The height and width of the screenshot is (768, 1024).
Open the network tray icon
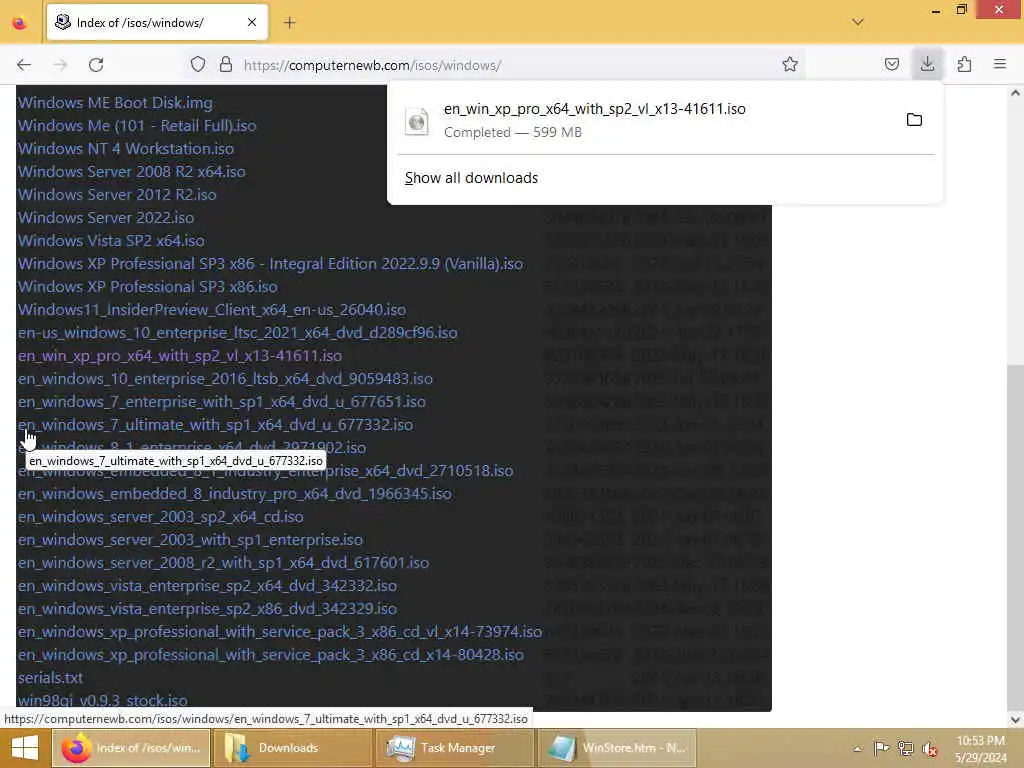[x=905, y=748]
